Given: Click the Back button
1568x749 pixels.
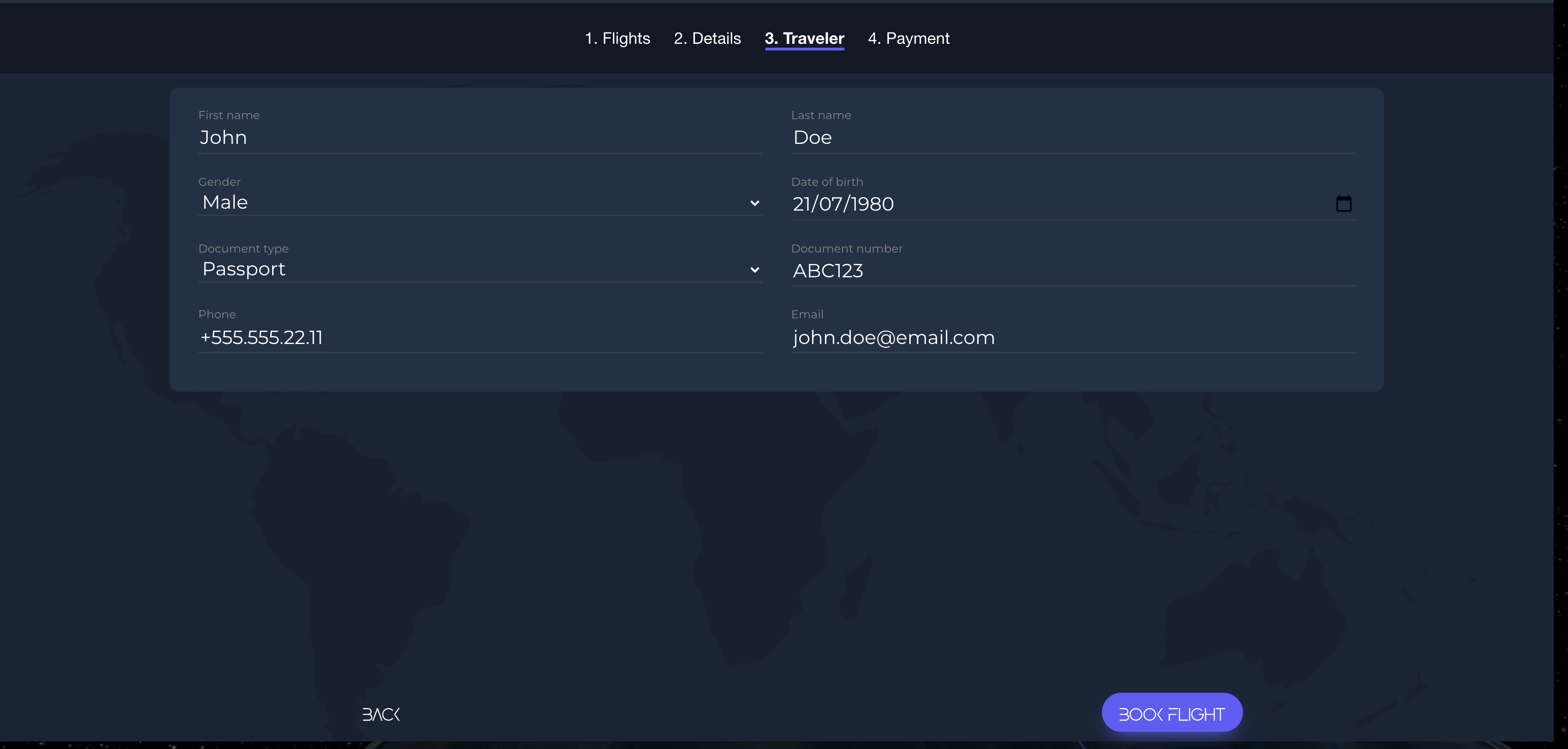Looking at the screenshot, I should coord(381,714).
